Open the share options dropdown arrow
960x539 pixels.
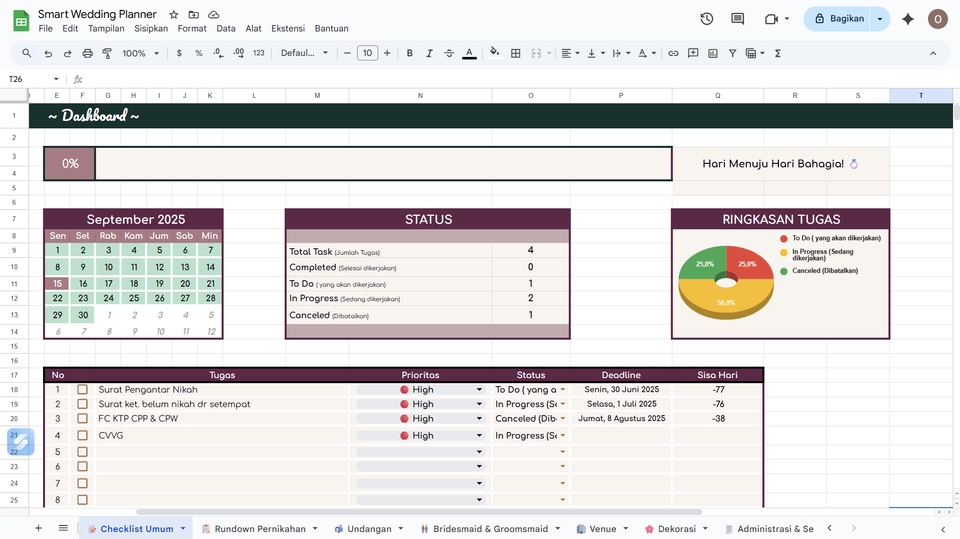click(x=880, y=19)
